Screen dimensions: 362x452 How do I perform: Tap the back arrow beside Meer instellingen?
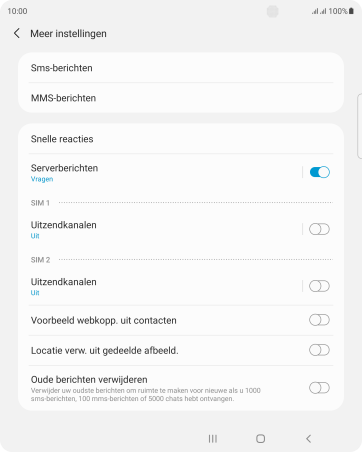(x=17, y=33)
